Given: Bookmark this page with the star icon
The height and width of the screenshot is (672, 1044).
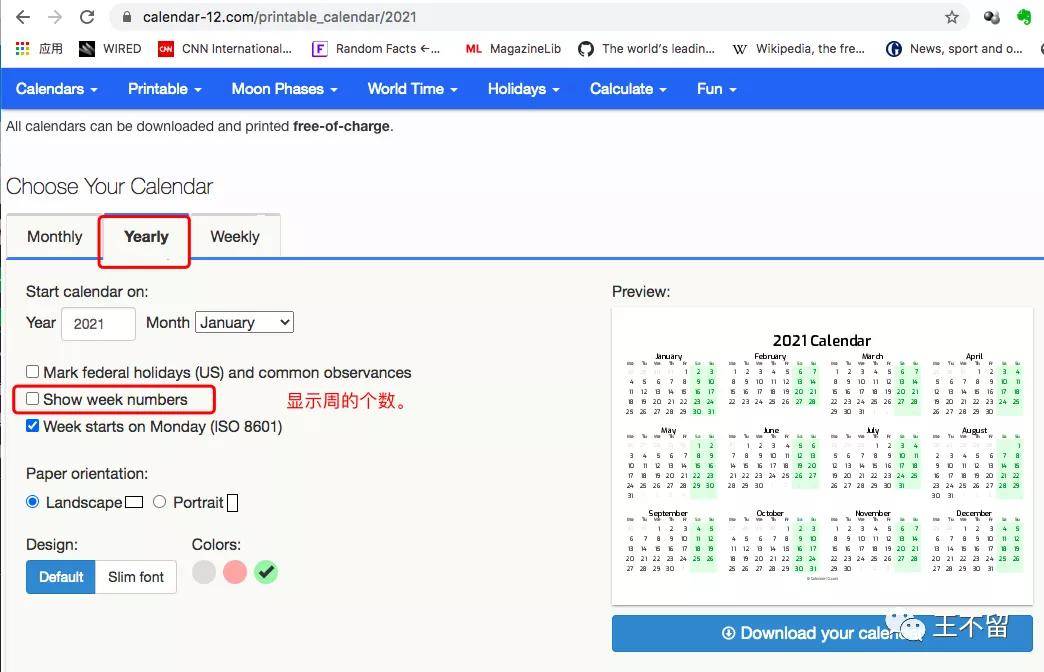Looking at the screenshot, I should pyautogui.click(x=951, y=17).
